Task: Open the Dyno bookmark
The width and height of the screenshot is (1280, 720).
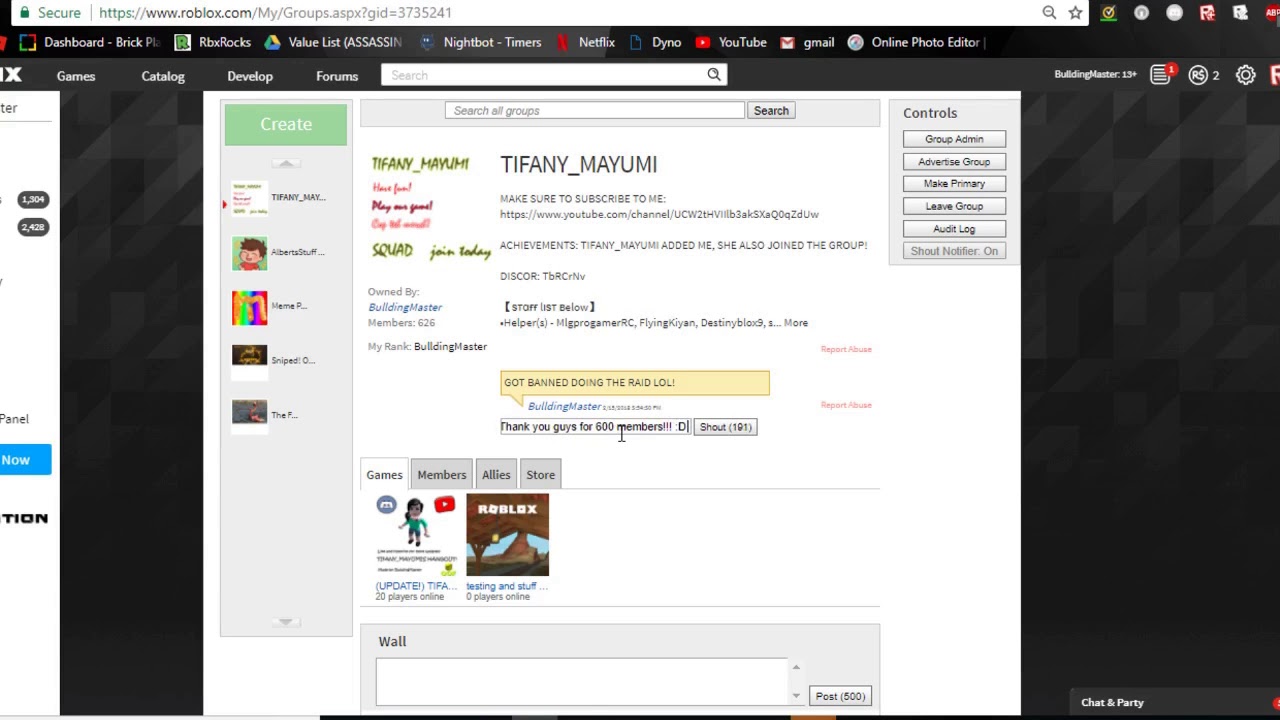Action: click(655, 42)
